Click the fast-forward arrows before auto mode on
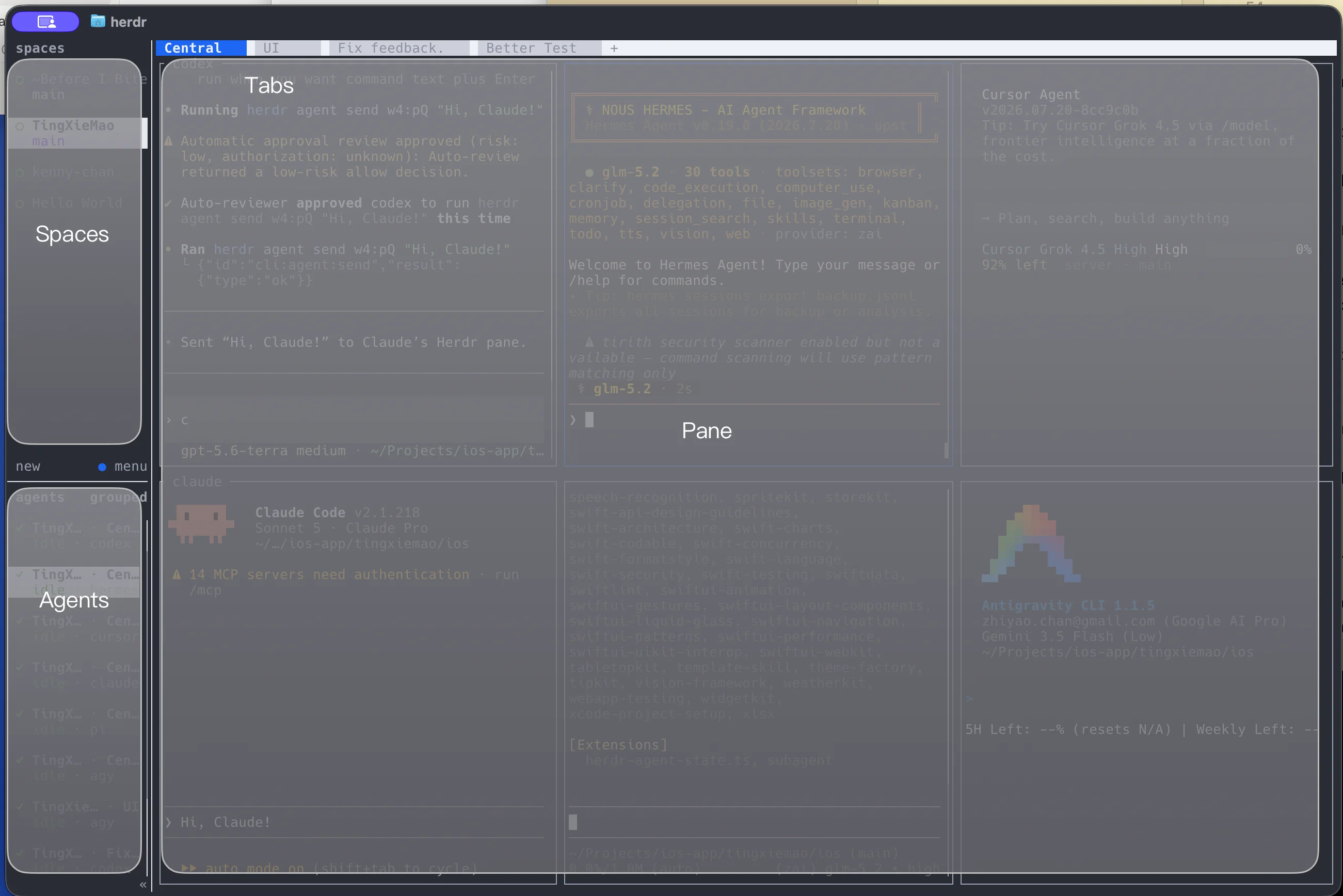 189,869
